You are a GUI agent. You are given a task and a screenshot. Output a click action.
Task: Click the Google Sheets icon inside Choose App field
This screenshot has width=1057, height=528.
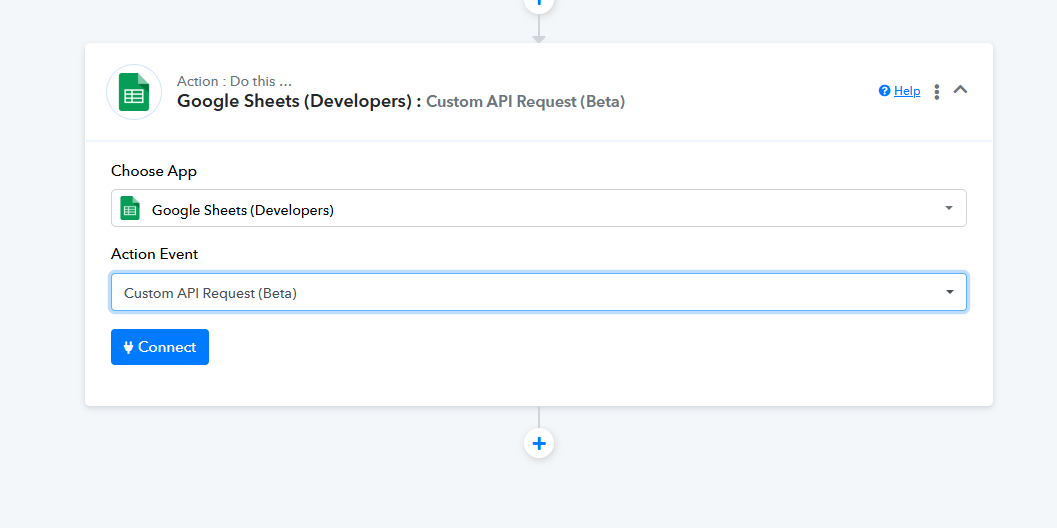pos(130,208)
